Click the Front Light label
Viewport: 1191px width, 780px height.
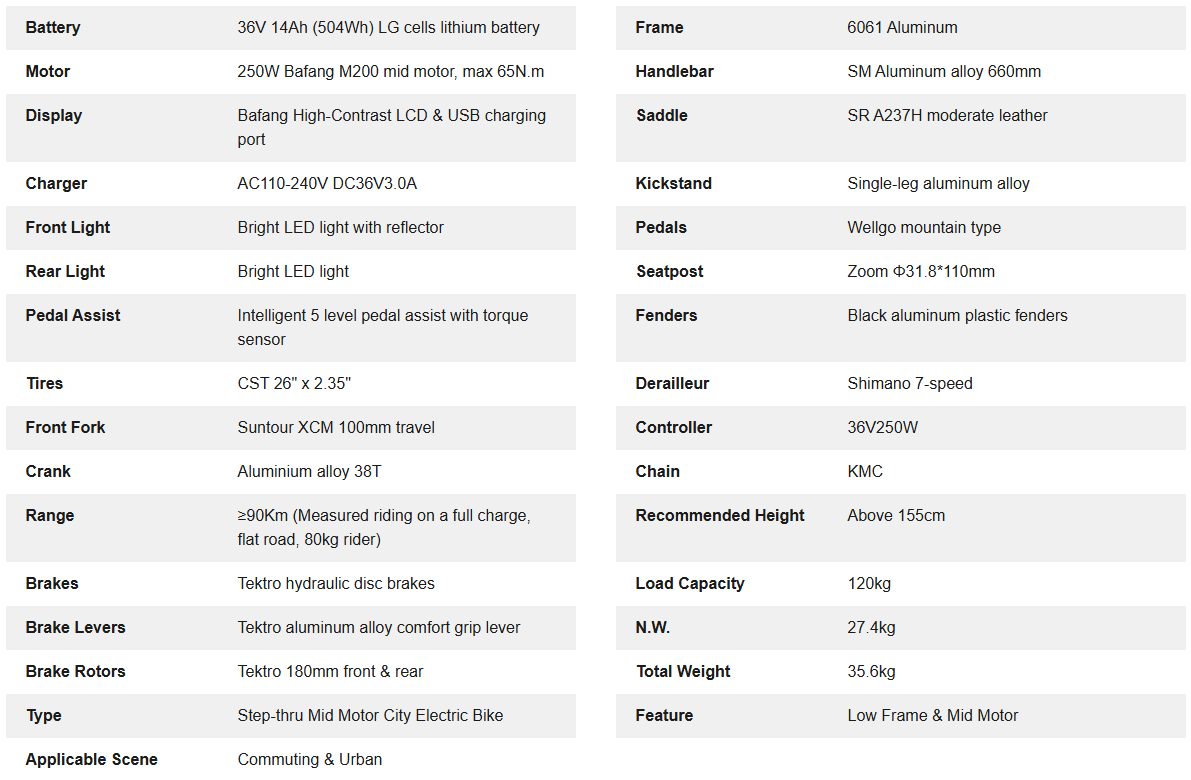(x=68, y=228)
